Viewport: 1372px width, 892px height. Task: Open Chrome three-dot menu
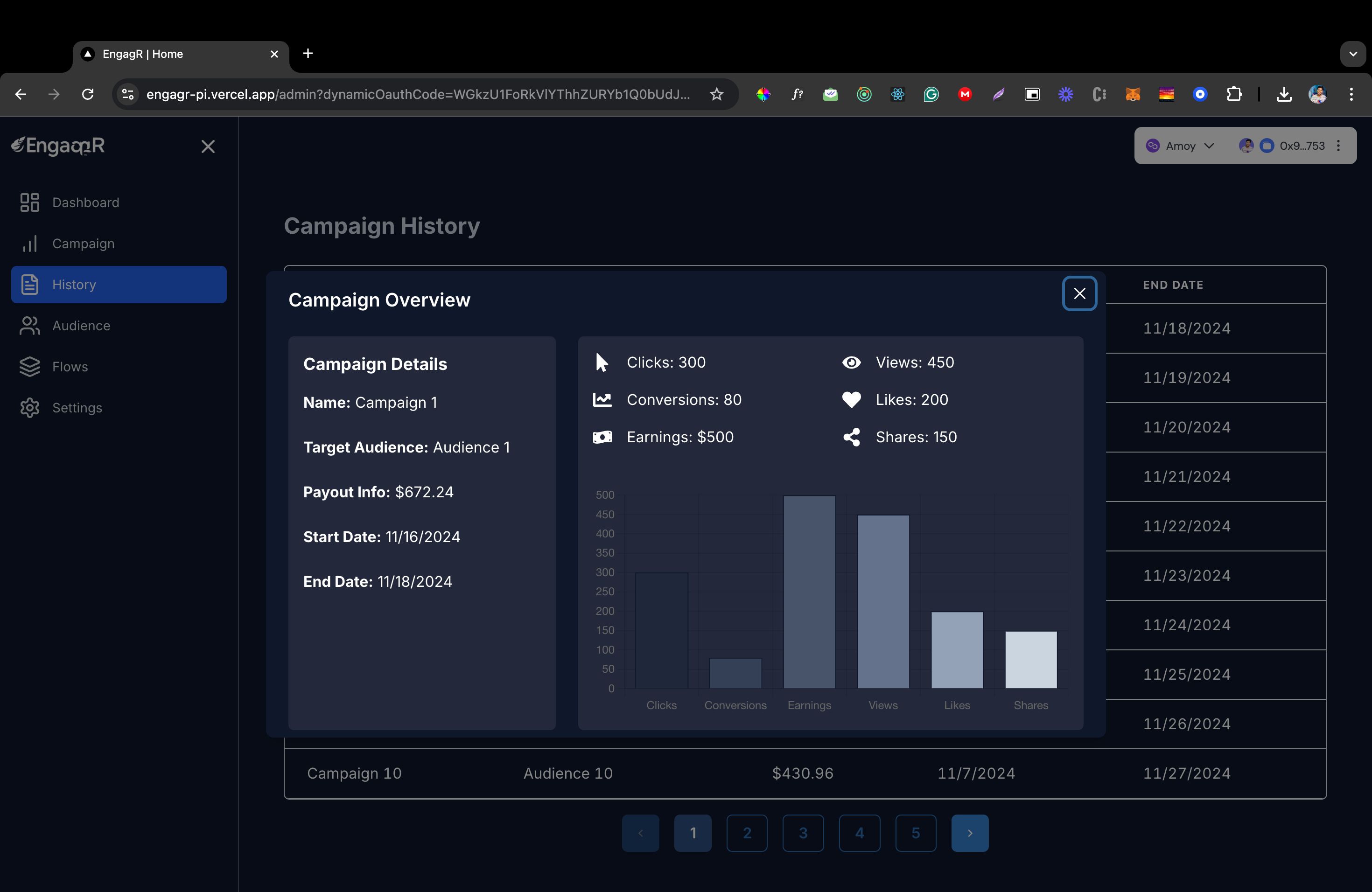pos(1351,94)
